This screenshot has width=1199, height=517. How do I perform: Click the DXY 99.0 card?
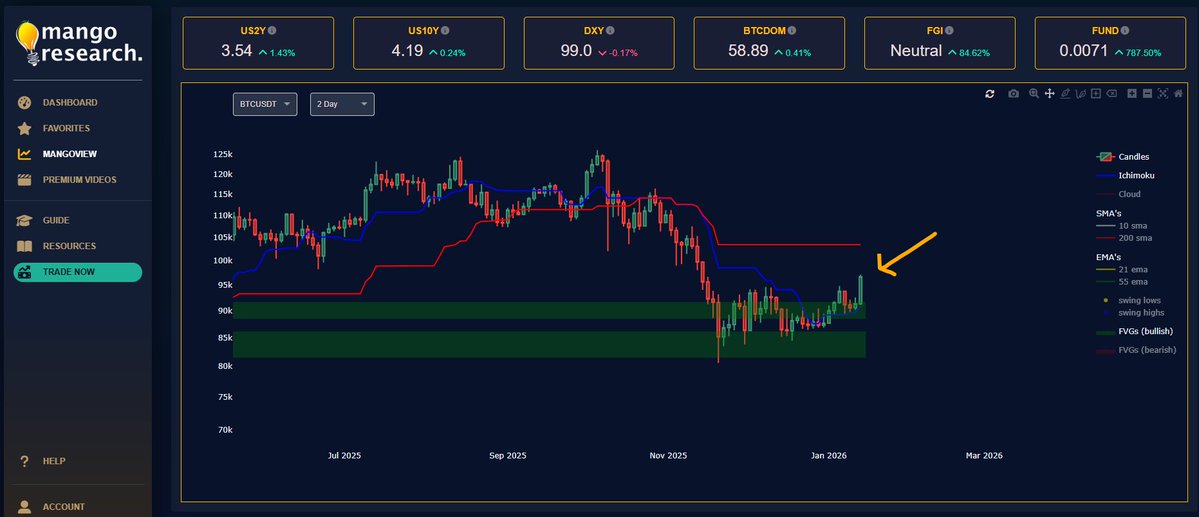[x=599, y=43]
